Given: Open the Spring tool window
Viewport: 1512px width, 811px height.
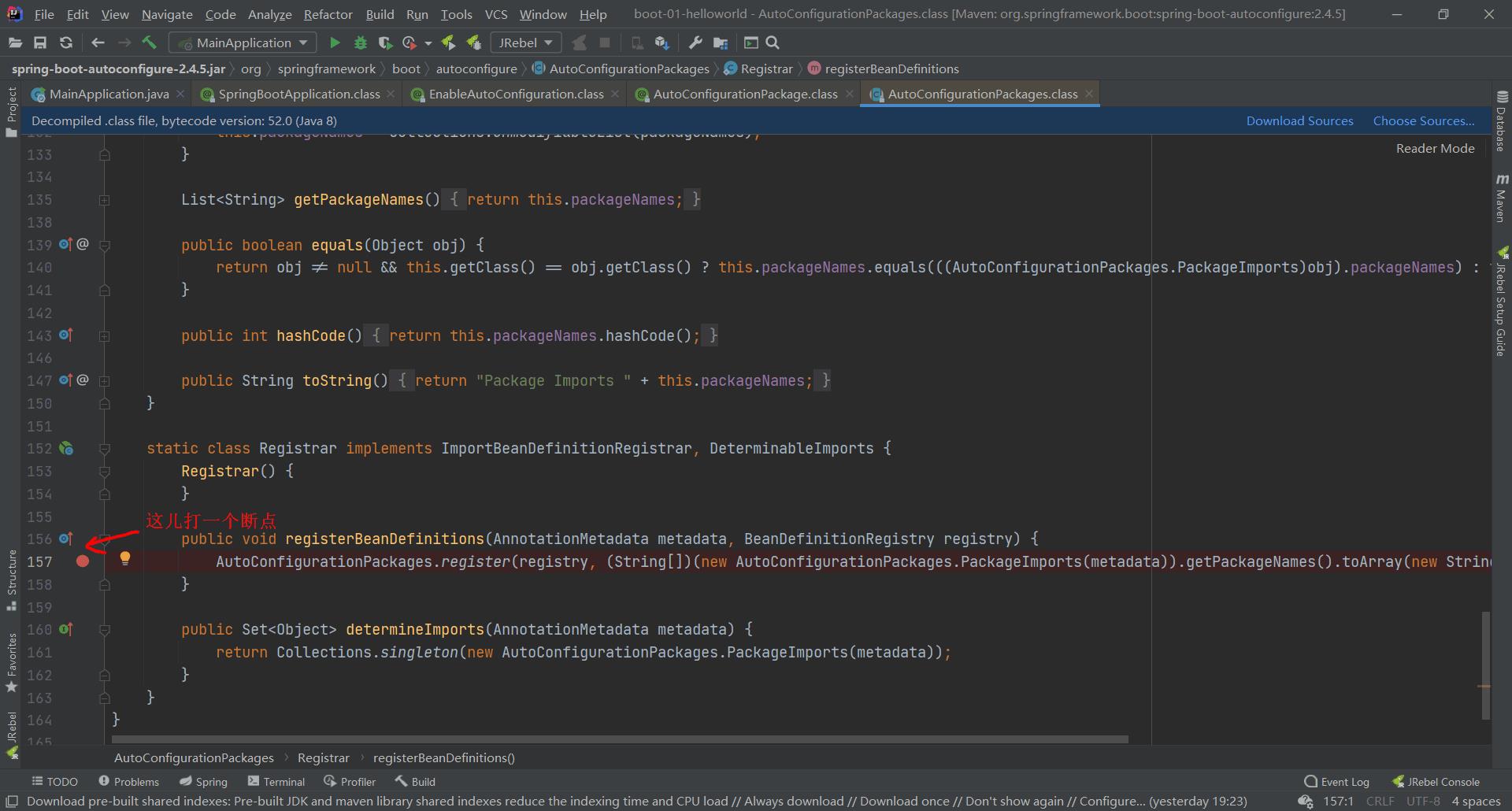Looking at the screenshot, I should [x=203, y=781].
